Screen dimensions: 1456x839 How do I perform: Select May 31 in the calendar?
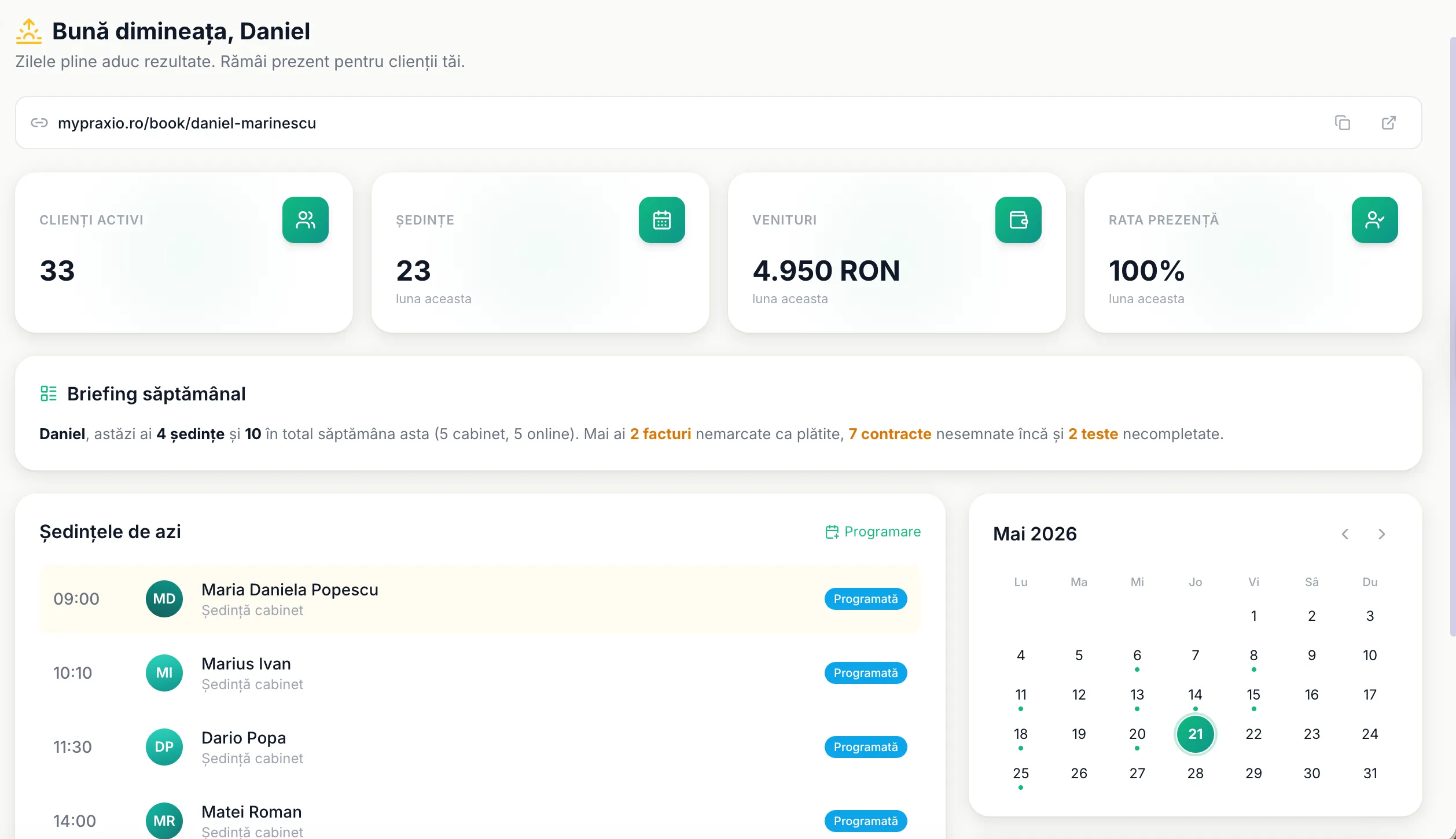tap(1370, 774)
